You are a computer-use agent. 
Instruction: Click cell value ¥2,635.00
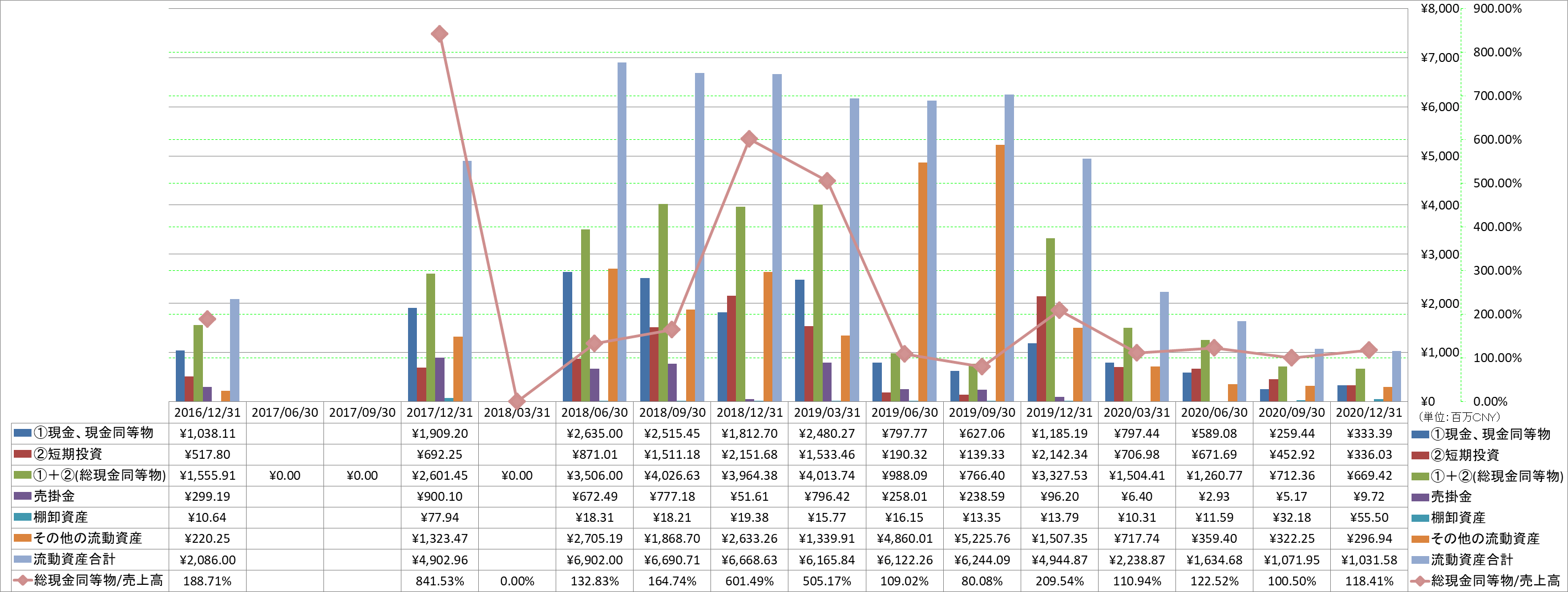pos(594,434)
